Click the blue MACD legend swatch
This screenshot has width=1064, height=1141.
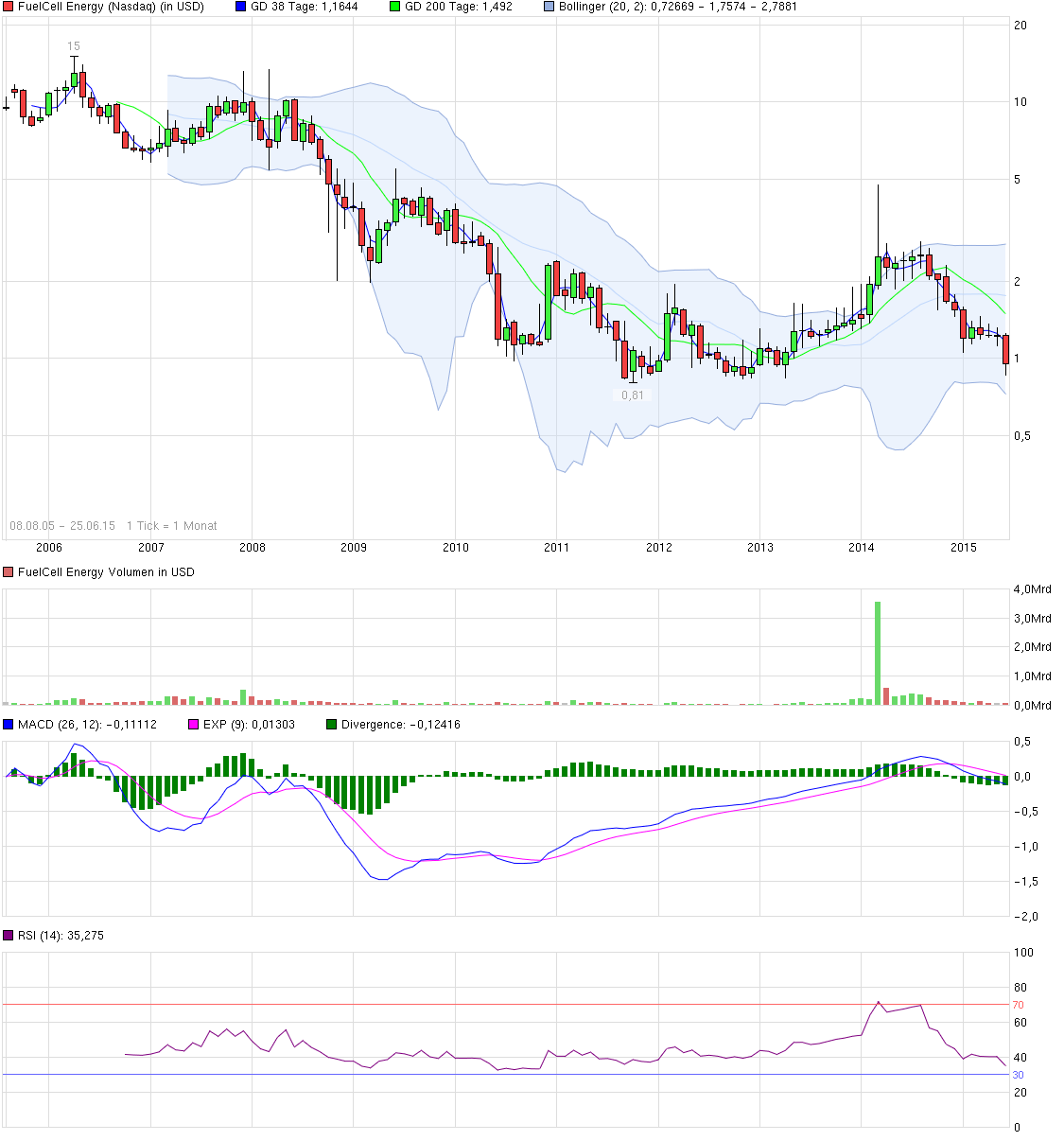(x=9, y=725)
